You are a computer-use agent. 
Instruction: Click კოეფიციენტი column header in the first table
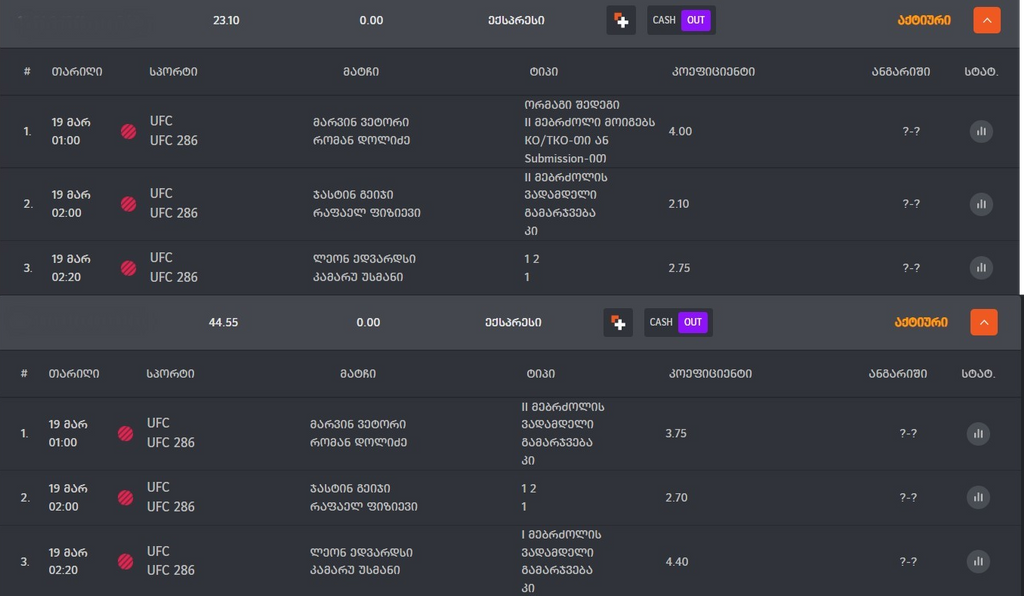pos(713,72)
